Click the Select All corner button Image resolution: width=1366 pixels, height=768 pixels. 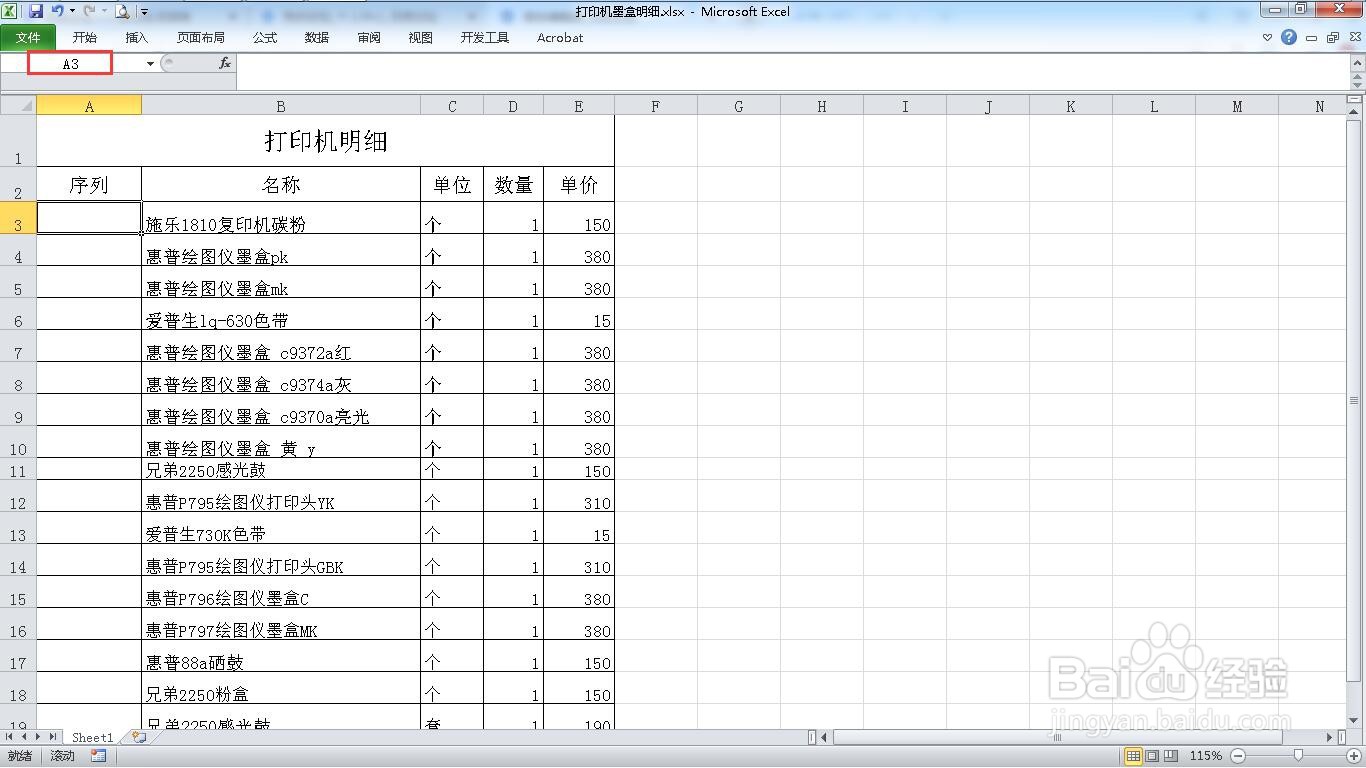18,106
